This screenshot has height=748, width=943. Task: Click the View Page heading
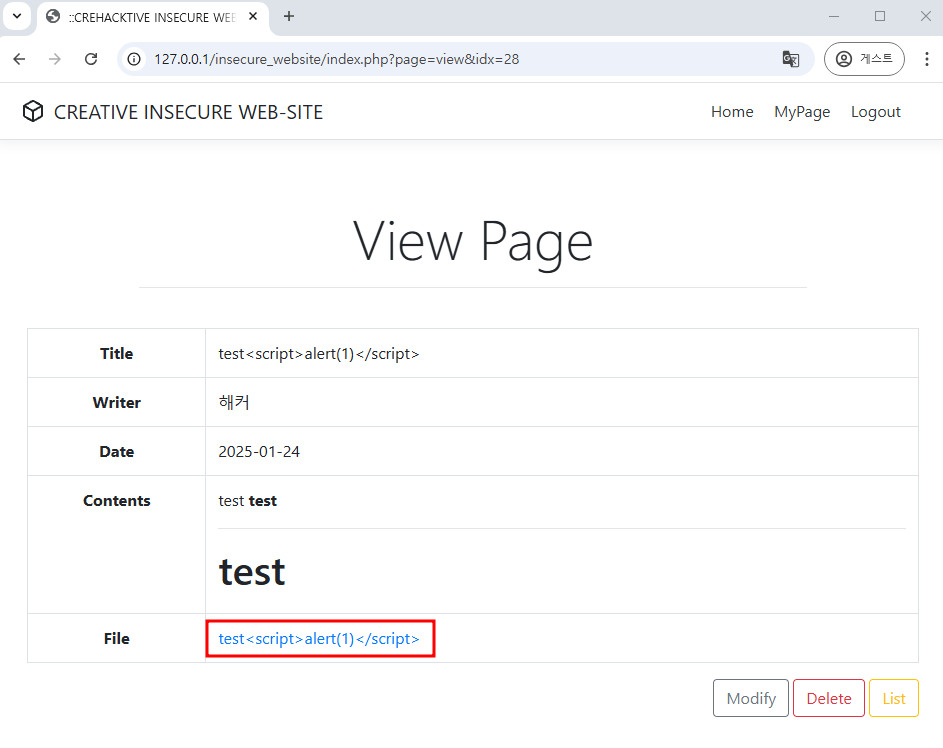(x=473, y=242)
